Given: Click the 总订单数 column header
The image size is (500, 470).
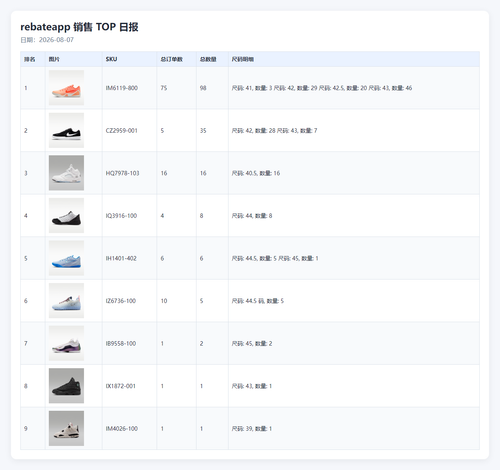Looking at the screenshot, I should [x=171, y=59].
